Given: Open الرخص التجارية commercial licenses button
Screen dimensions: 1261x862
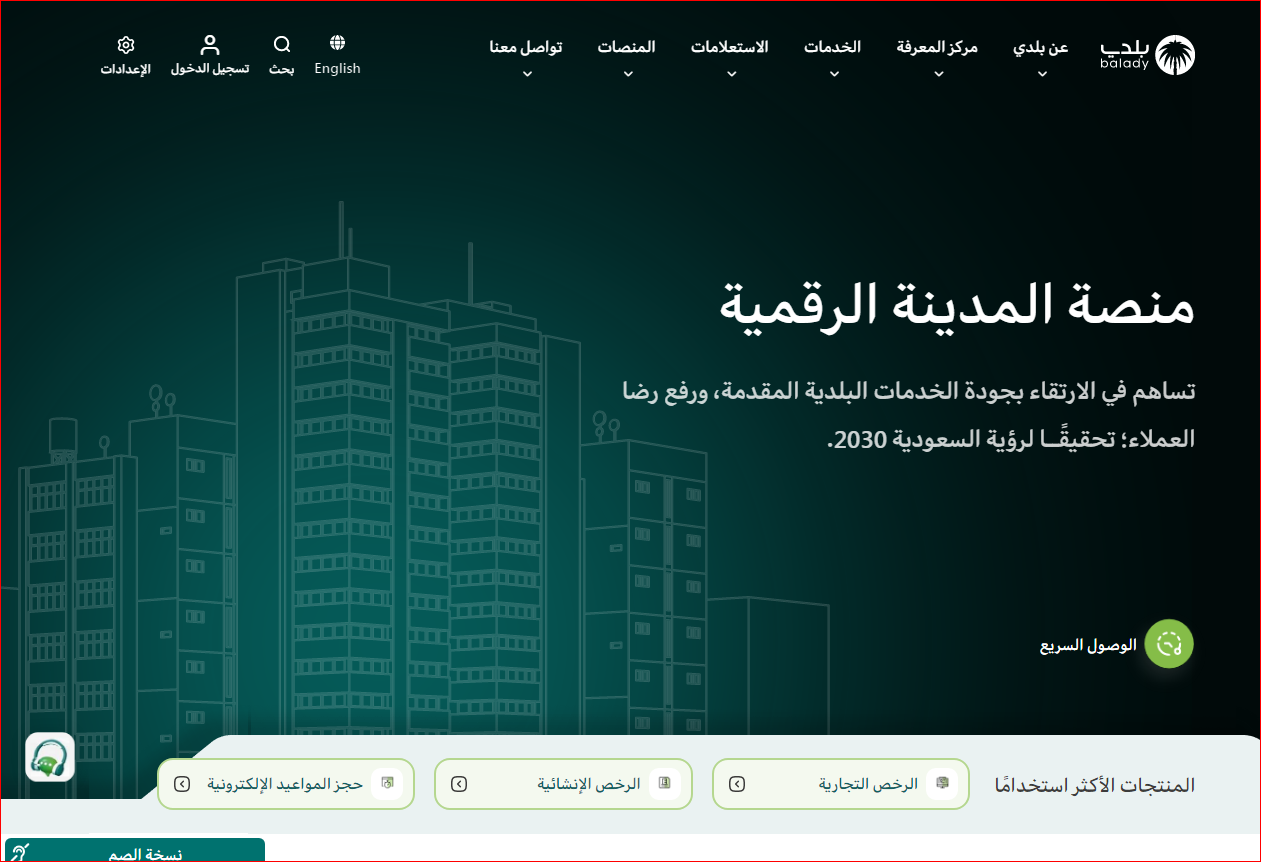Looking at the screenshot, I should point(867,784).
